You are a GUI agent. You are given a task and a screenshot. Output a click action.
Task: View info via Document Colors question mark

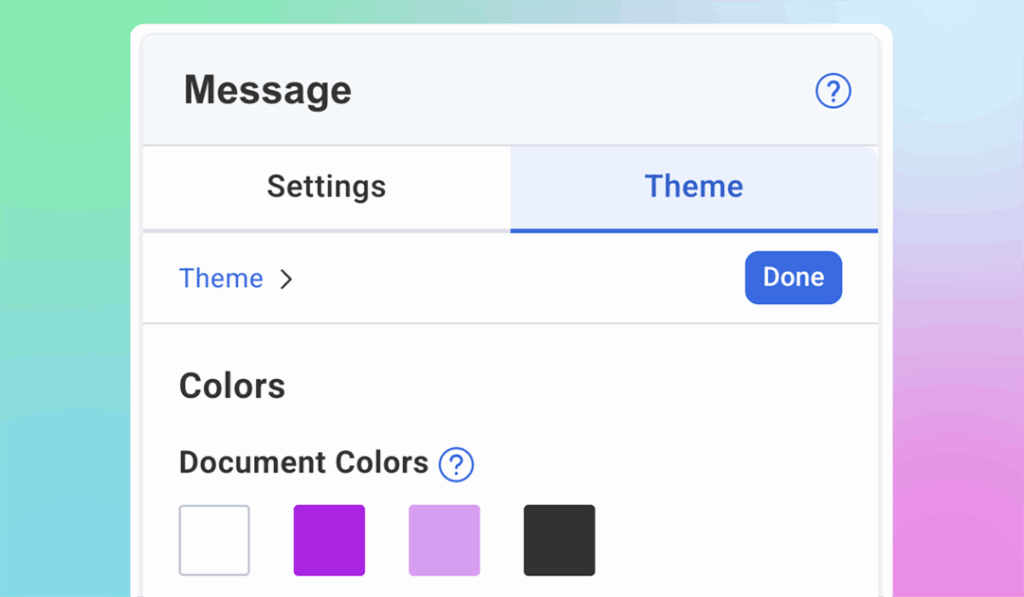(x=456, y=464)
